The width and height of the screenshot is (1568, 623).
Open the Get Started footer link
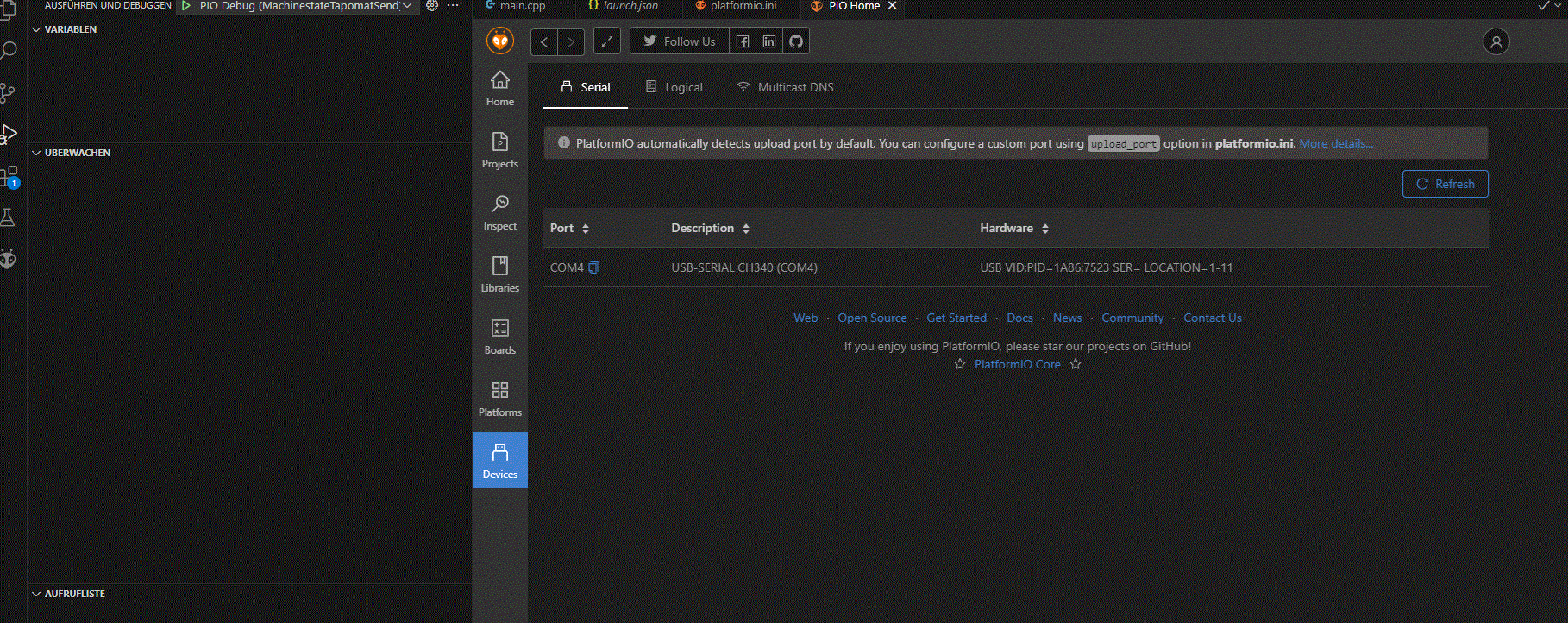[x=956, y=318]
